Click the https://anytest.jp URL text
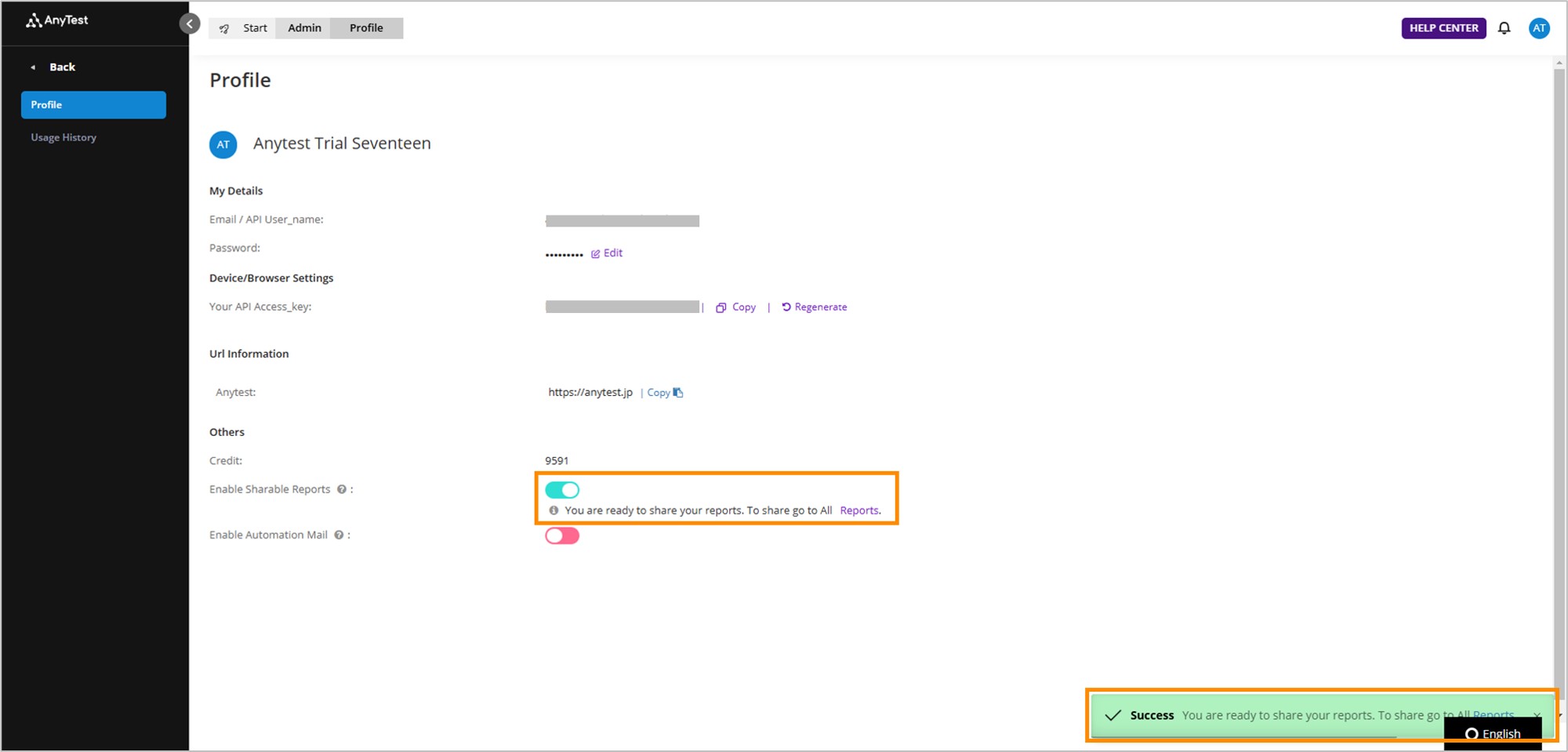 [x=590, y=392]
